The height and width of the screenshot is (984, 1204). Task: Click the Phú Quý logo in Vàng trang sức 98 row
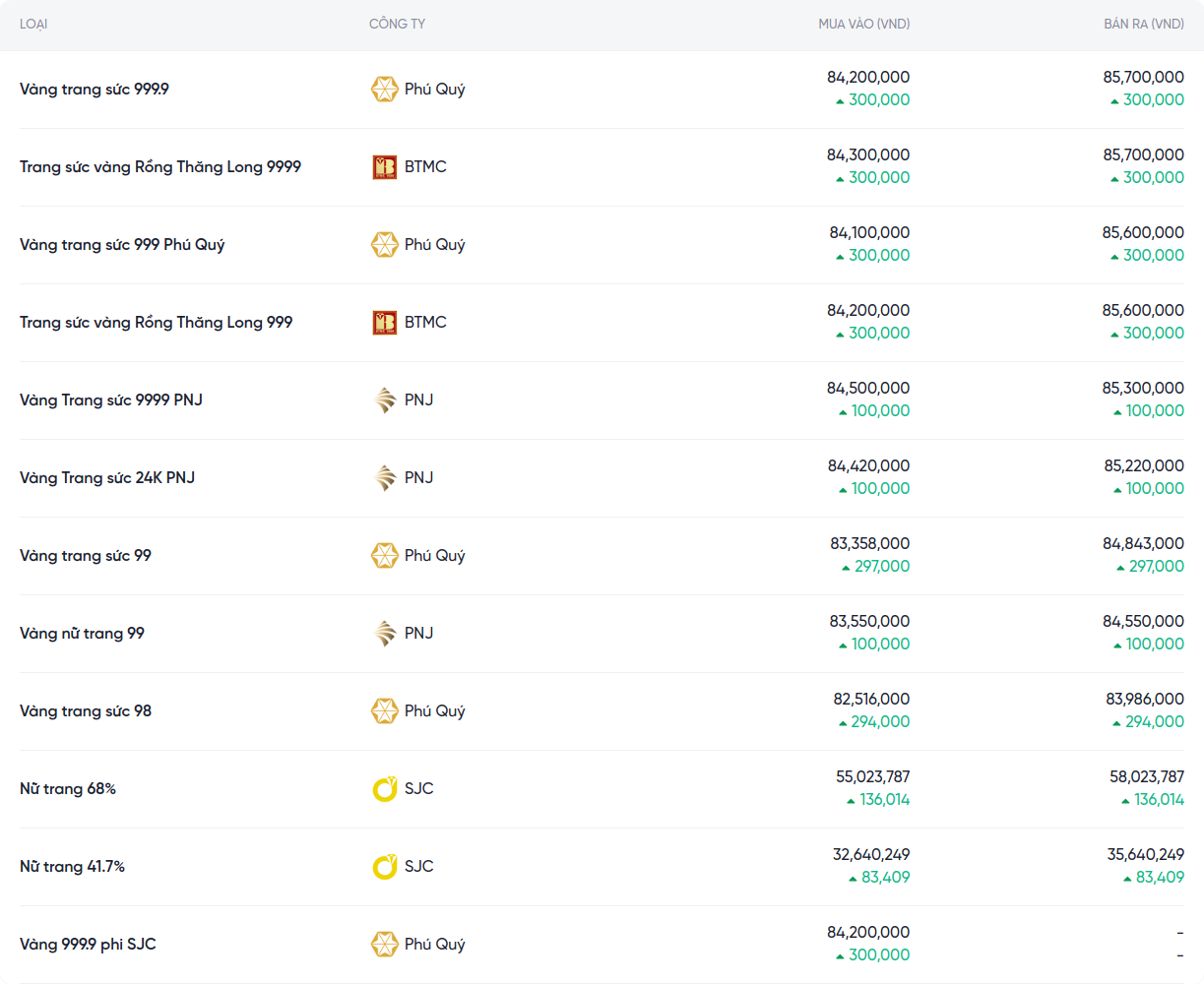tap(384, 711)
